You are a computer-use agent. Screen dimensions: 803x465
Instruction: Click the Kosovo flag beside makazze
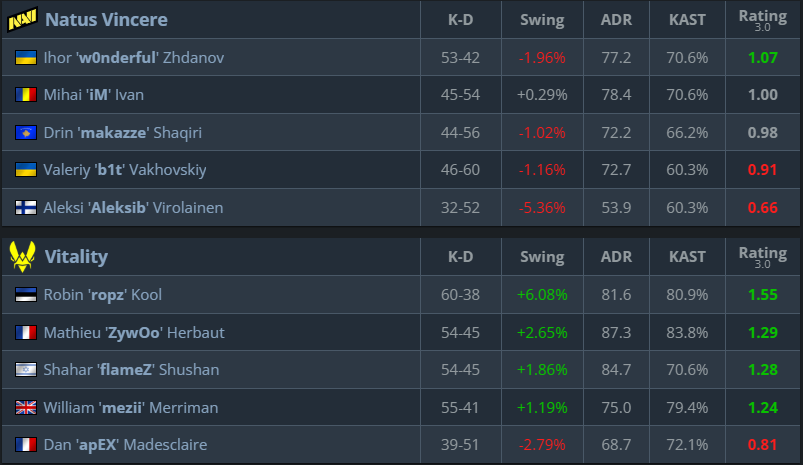pyautogui.click(x=26, y=133)
